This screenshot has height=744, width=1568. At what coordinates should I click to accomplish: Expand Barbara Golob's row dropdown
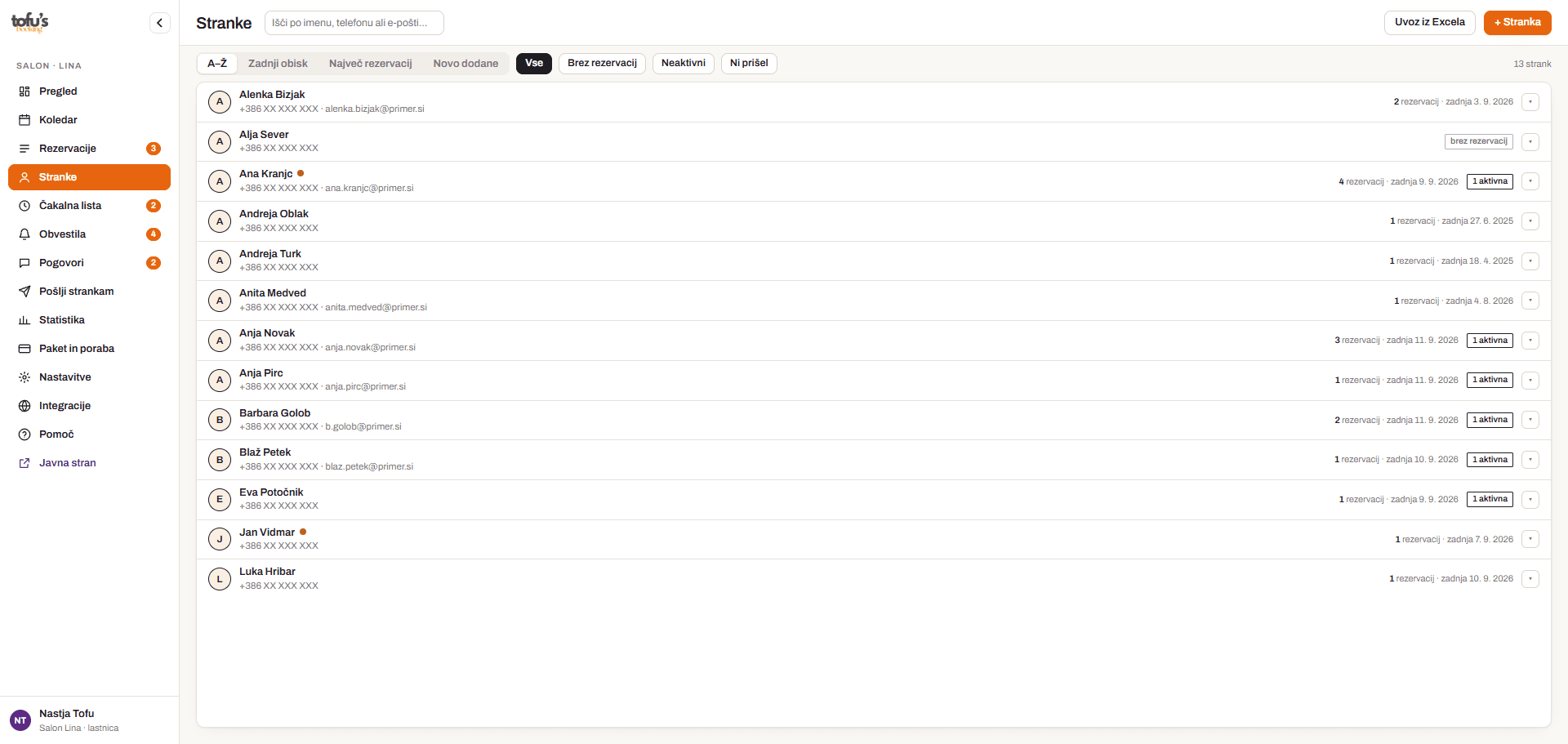coord(1530,420)
